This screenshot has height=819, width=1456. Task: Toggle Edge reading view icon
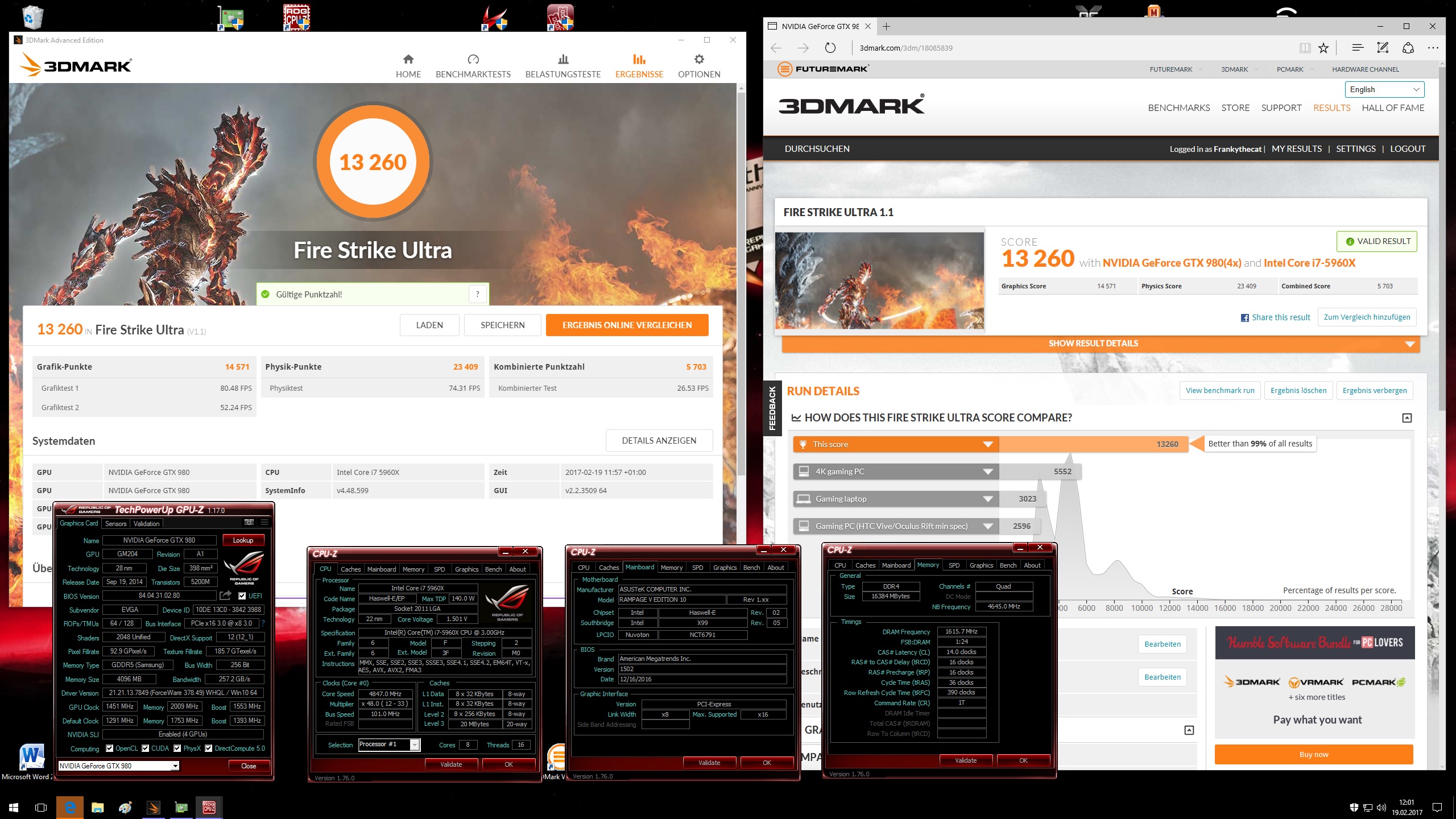1305,48
